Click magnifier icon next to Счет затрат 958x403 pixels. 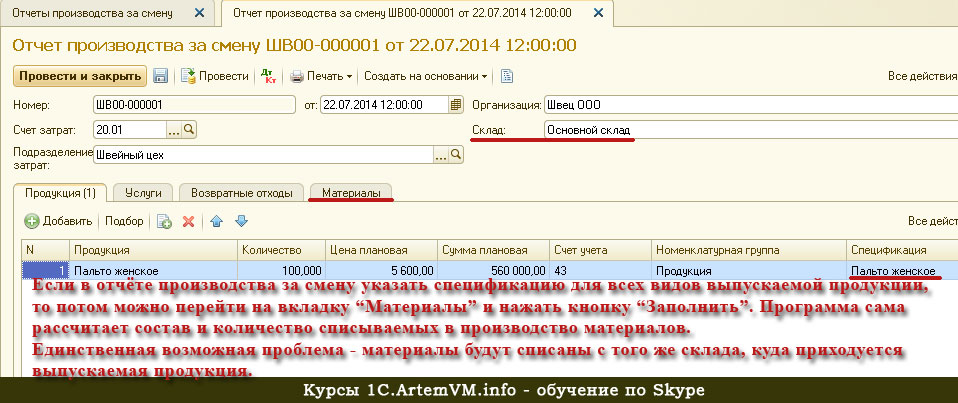tap(189, 129)
